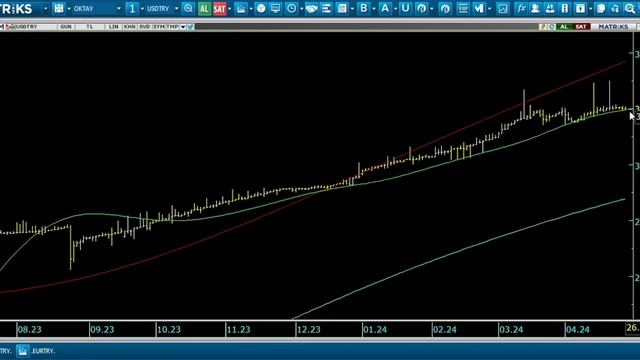Click the second circular gauge icon
This screenshot has width=640, height=360.
[x=445, y=8]
